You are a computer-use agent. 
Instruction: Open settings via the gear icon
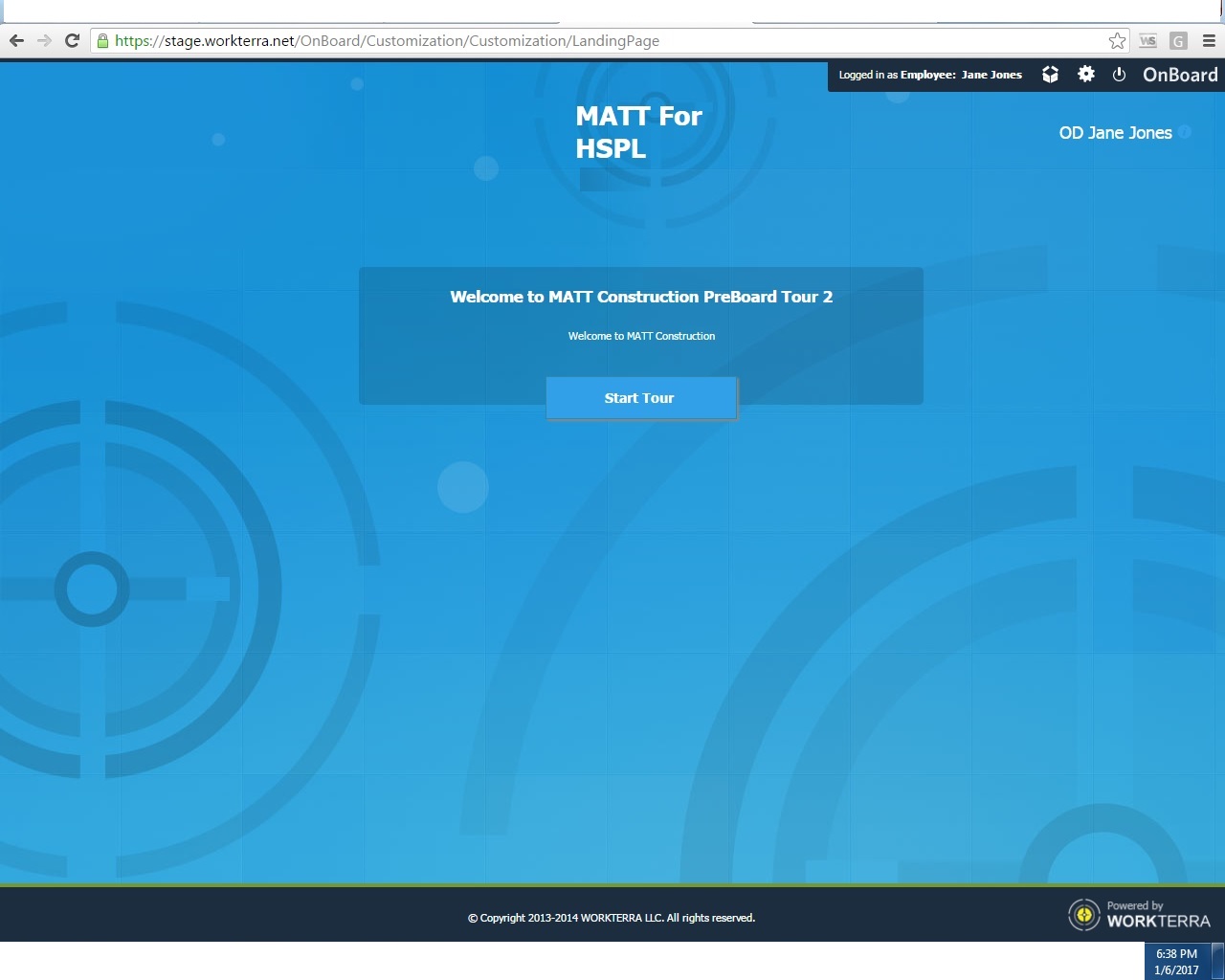(x=1085, y=74)
